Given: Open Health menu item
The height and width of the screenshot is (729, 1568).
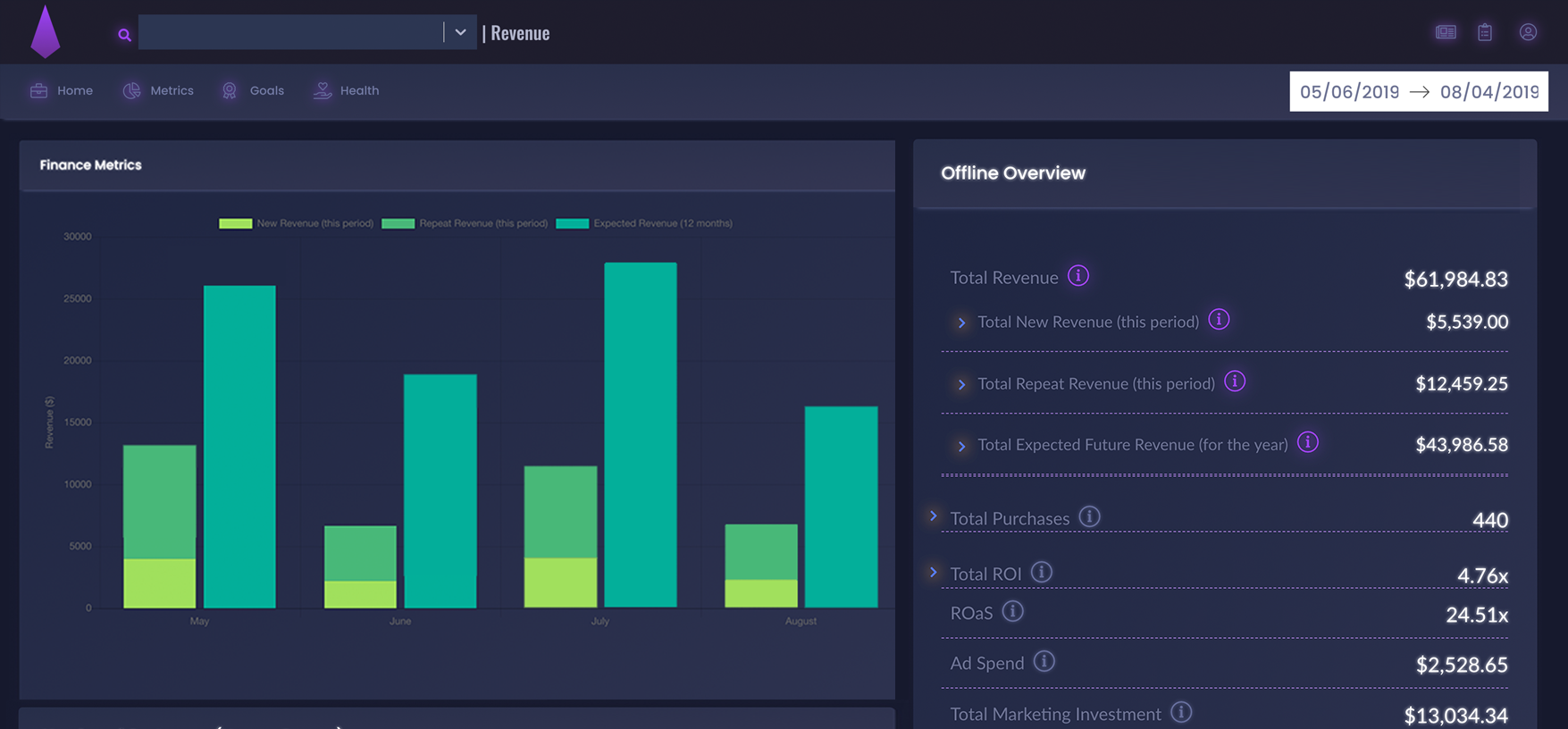Looking at the screenshot, I should [x=359, y=90].
